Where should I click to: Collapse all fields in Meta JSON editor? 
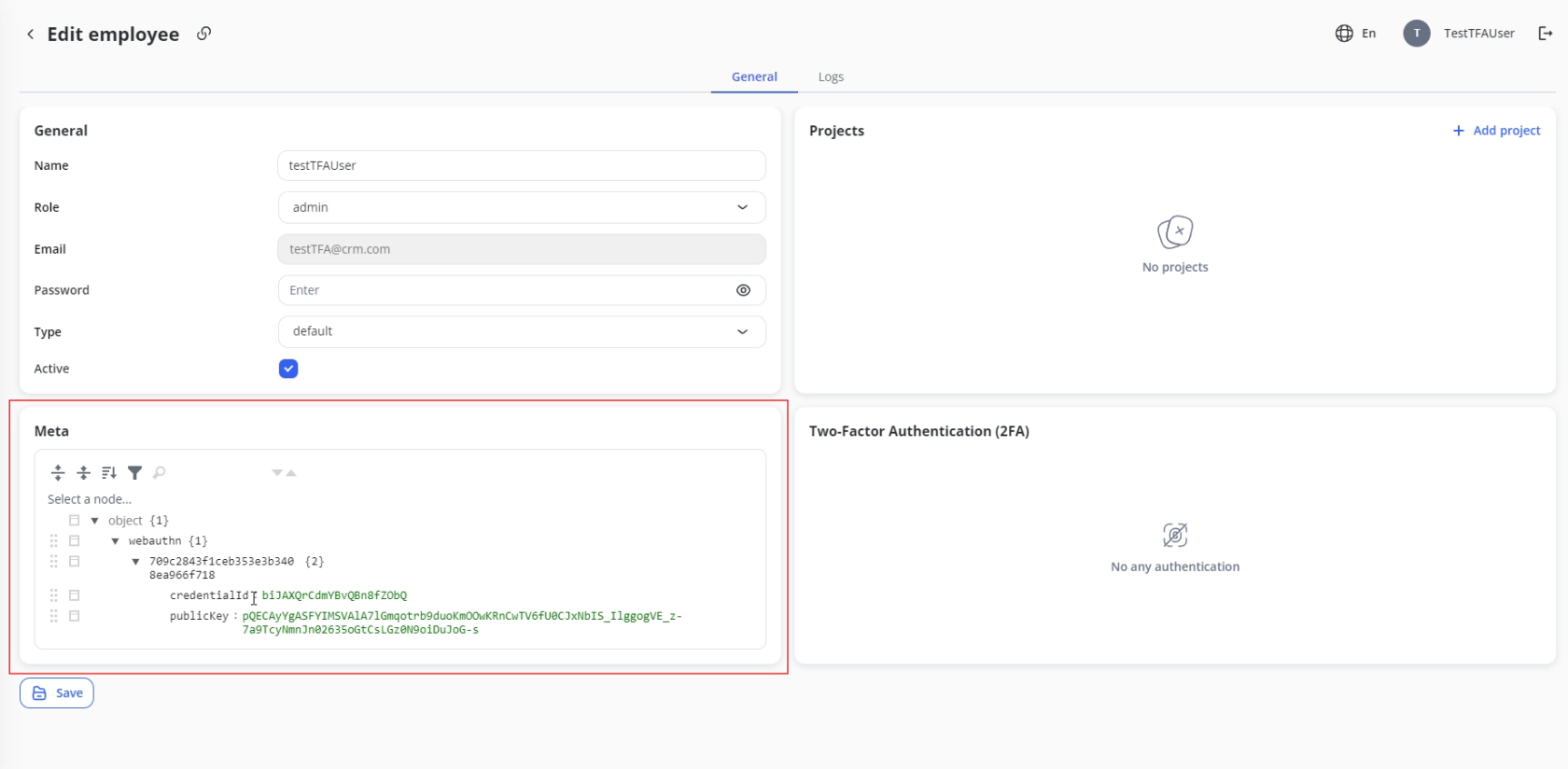click(x=83, y=472)
